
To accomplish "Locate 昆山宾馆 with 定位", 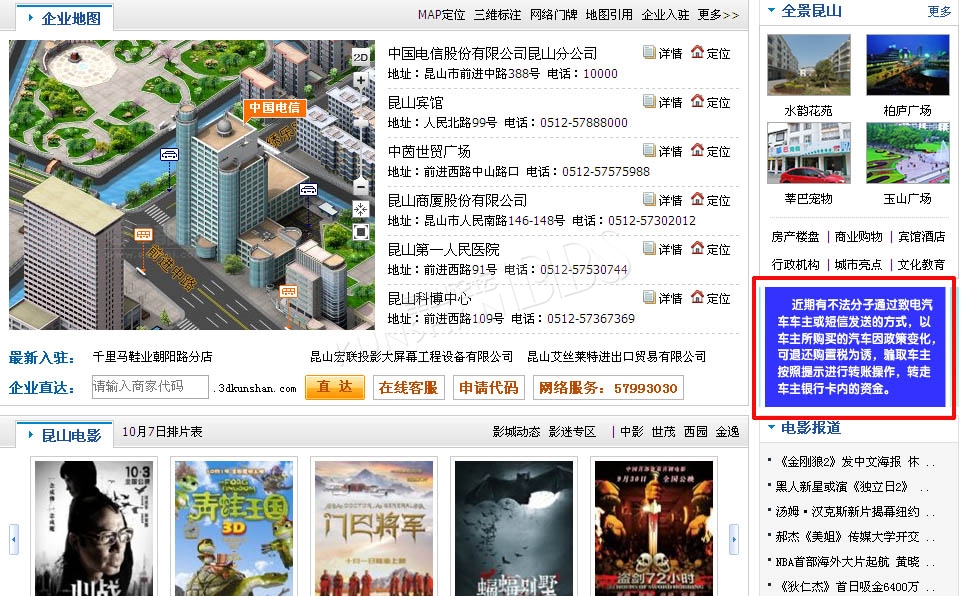I will click(x=711, y=102).
